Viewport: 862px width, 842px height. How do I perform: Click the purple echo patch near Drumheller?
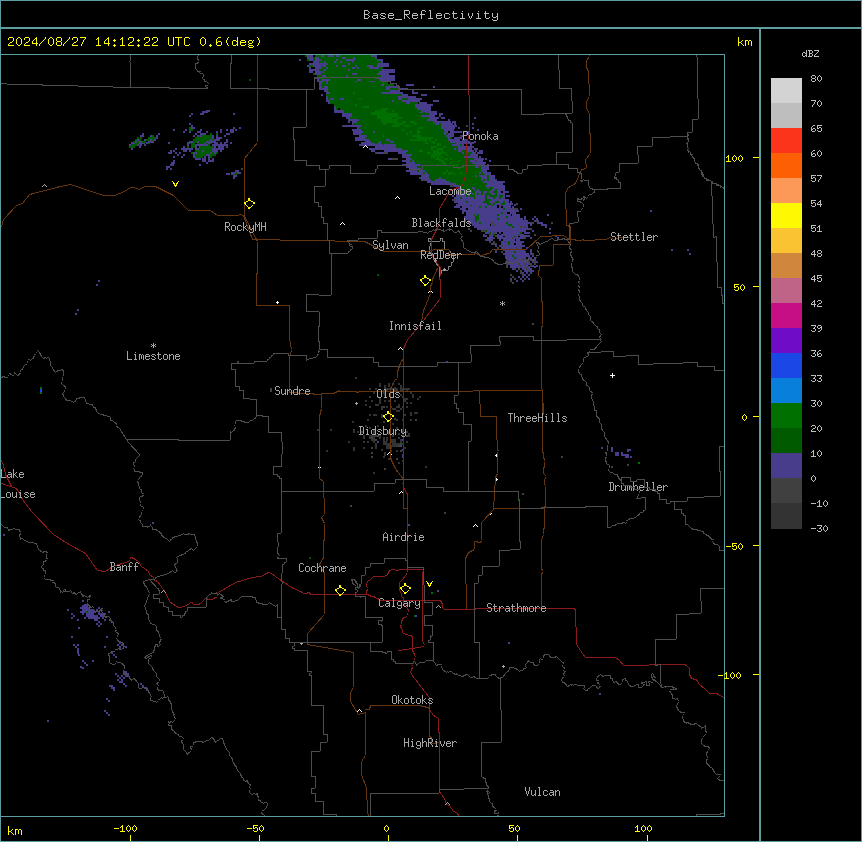621,453
